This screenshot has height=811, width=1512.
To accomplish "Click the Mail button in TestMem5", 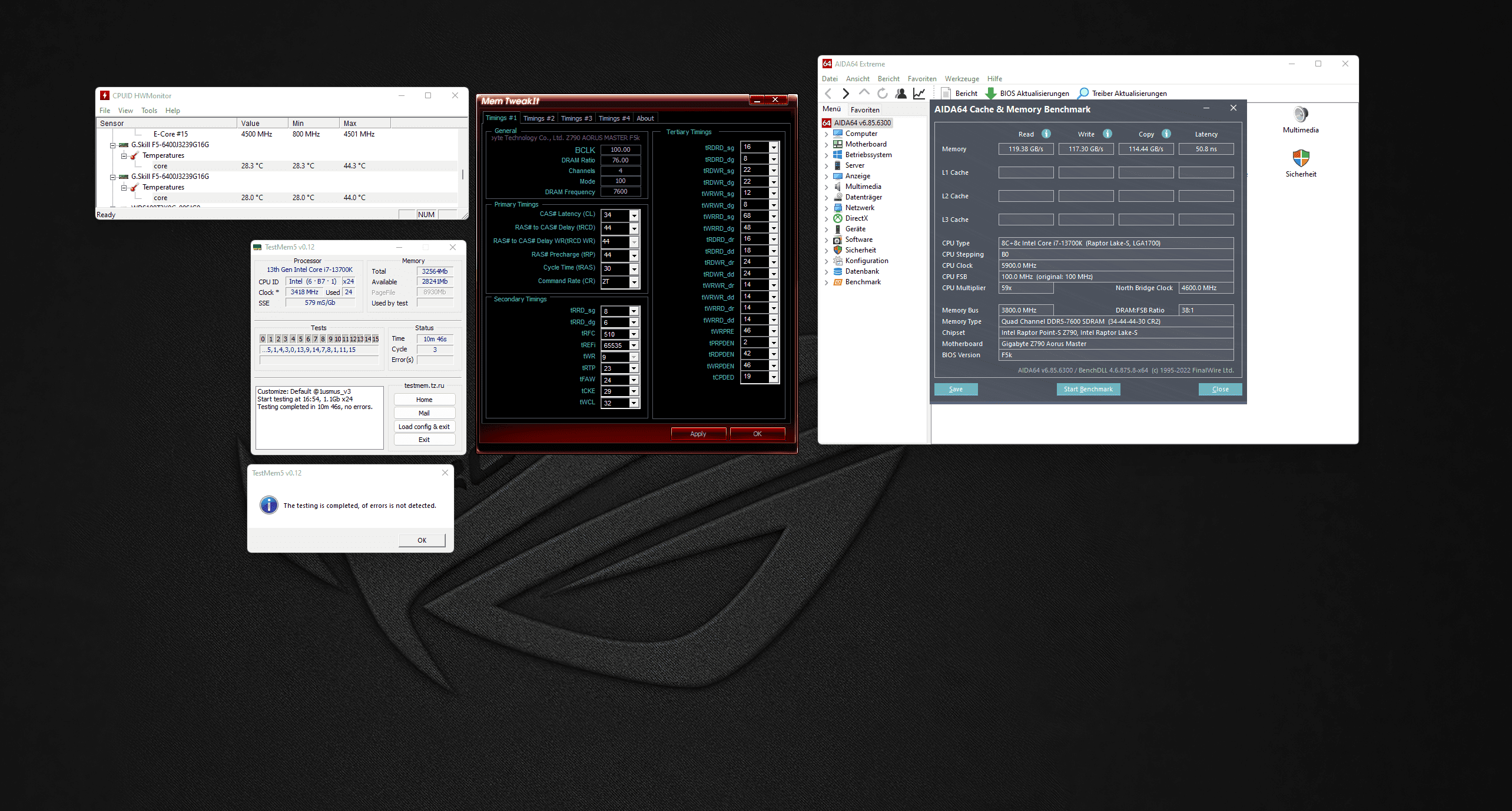I will (424, 413).
